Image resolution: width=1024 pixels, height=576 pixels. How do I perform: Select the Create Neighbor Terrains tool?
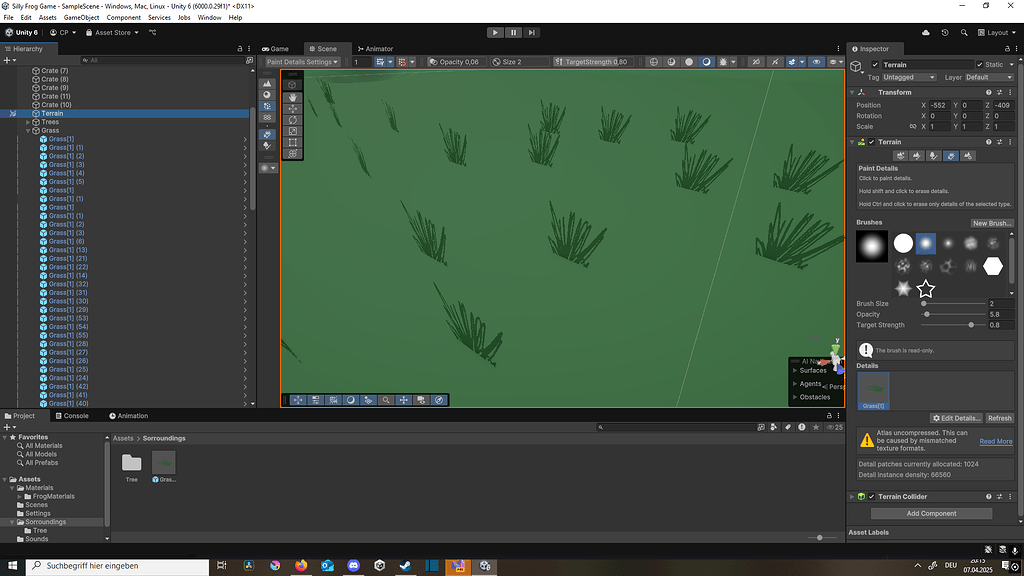pyautogui.click(x=901, y=156)
